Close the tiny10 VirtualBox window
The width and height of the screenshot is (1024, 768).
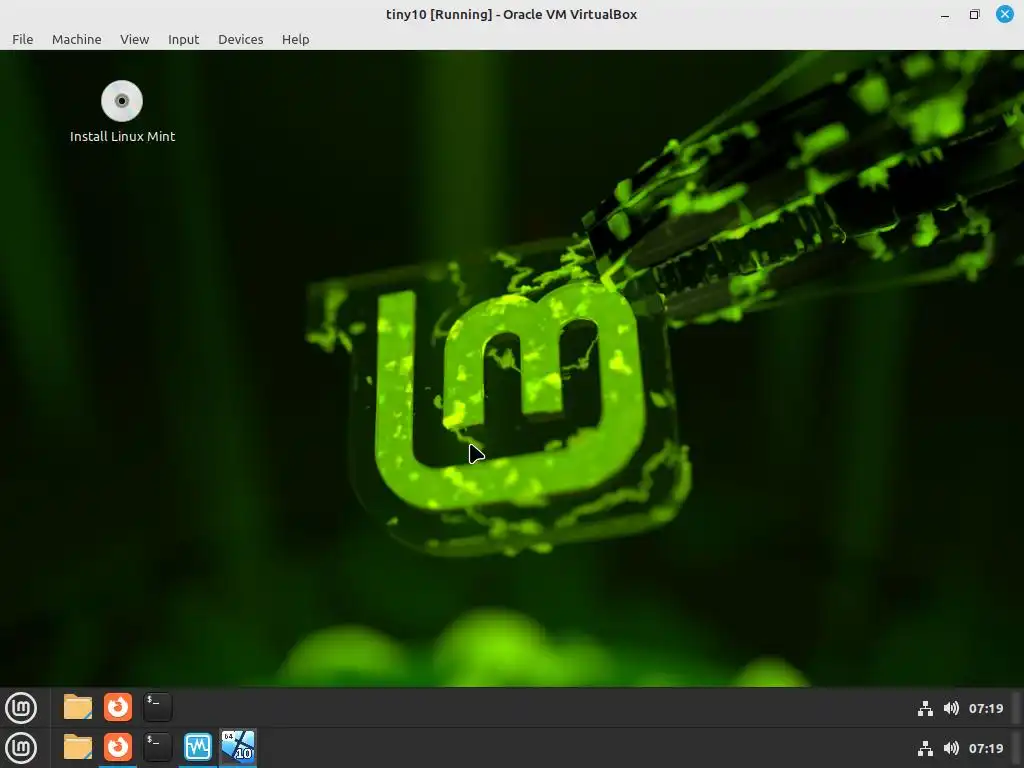pyautogui.click(x=1005, y=14)
